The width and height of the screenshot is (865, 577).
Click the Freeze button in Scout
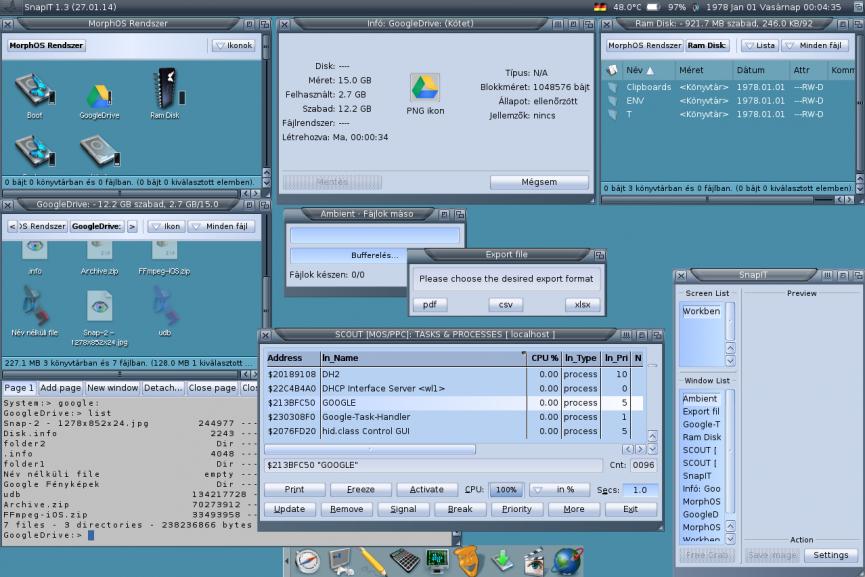pyautogui.click(x=361, y=489)
